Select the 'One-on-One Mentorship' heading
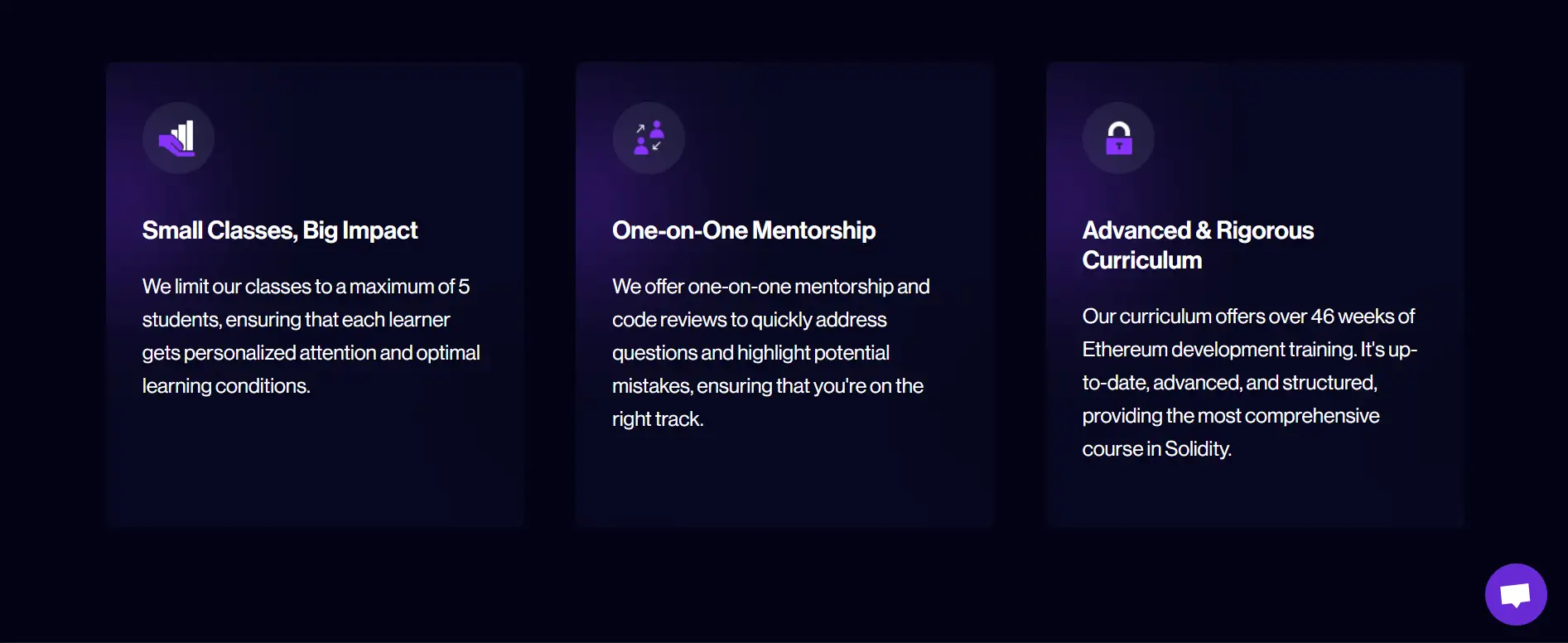The height and width of the screenshot is (643, 1568). (x=744, y=230)
